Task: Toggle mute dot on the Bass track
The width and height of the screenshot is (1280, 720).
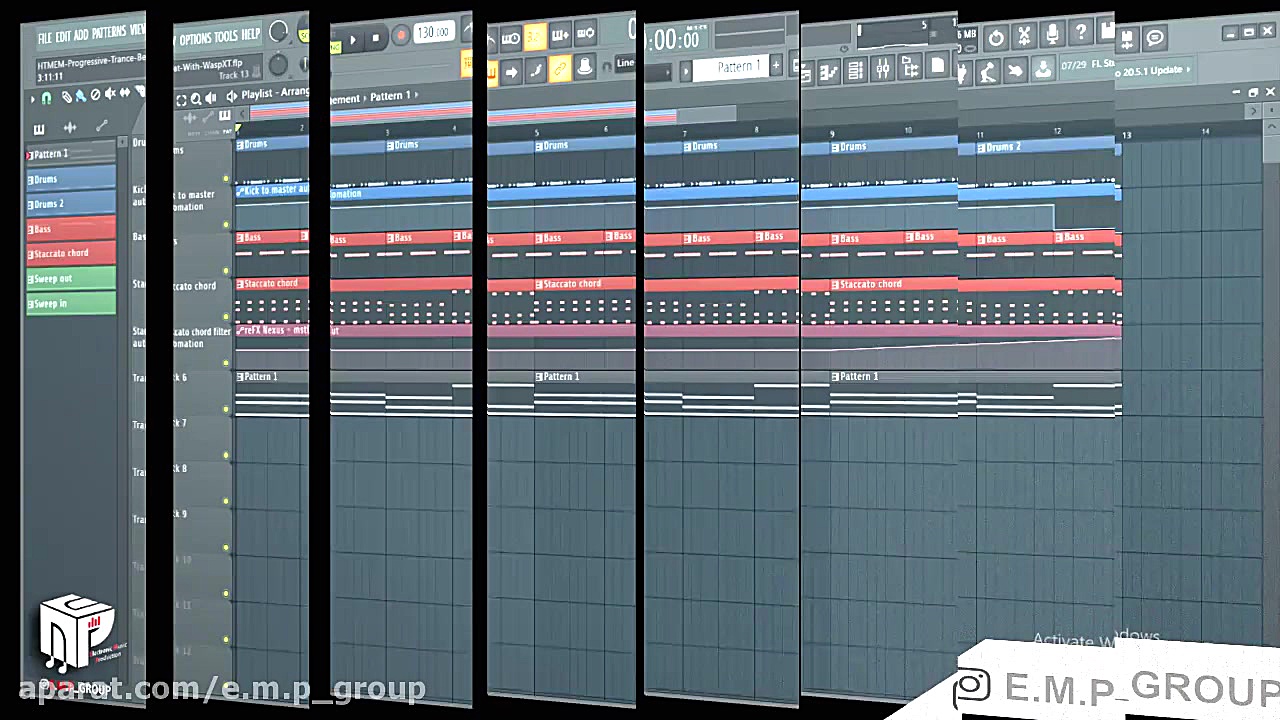Action: tap(225, 271)
